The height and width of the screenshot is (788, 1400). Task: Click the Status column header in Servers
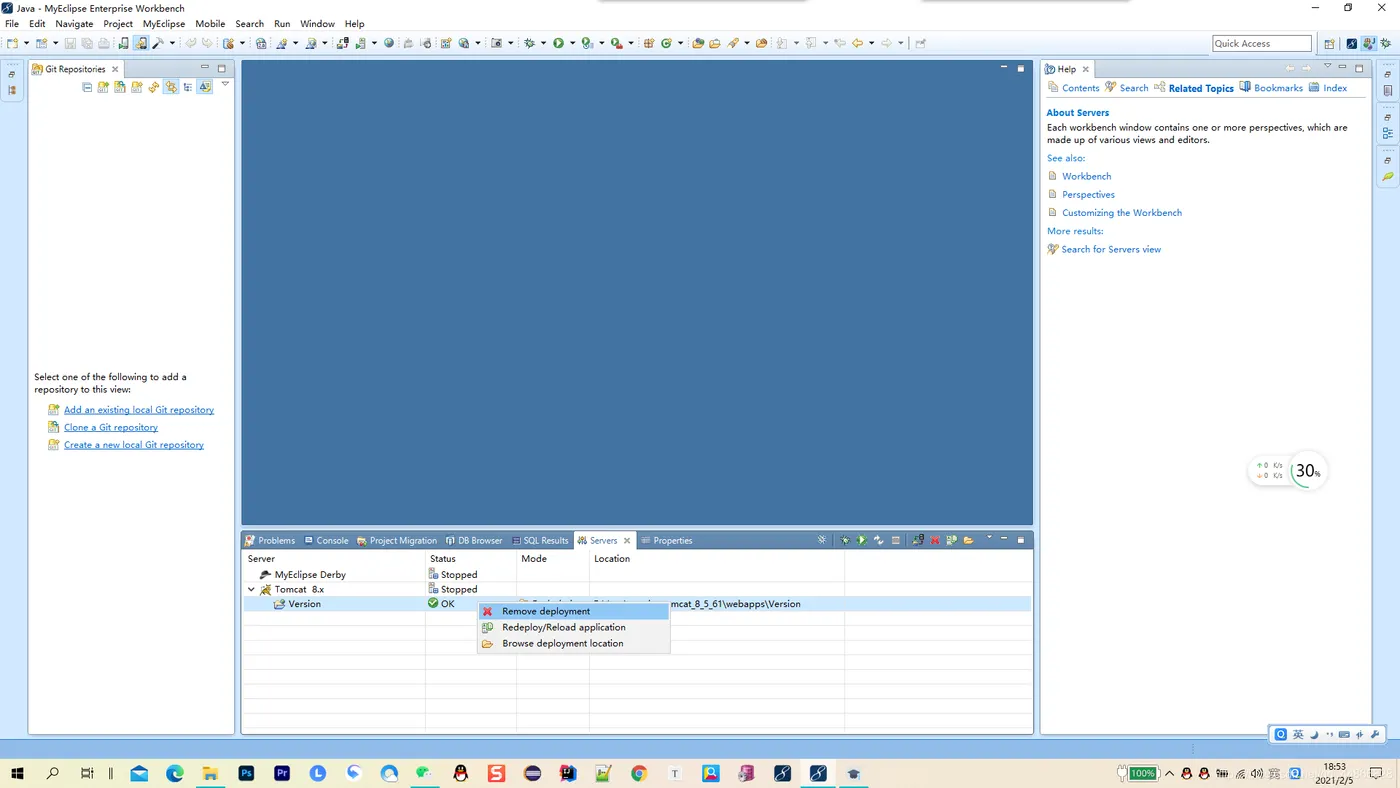(471, 559)
